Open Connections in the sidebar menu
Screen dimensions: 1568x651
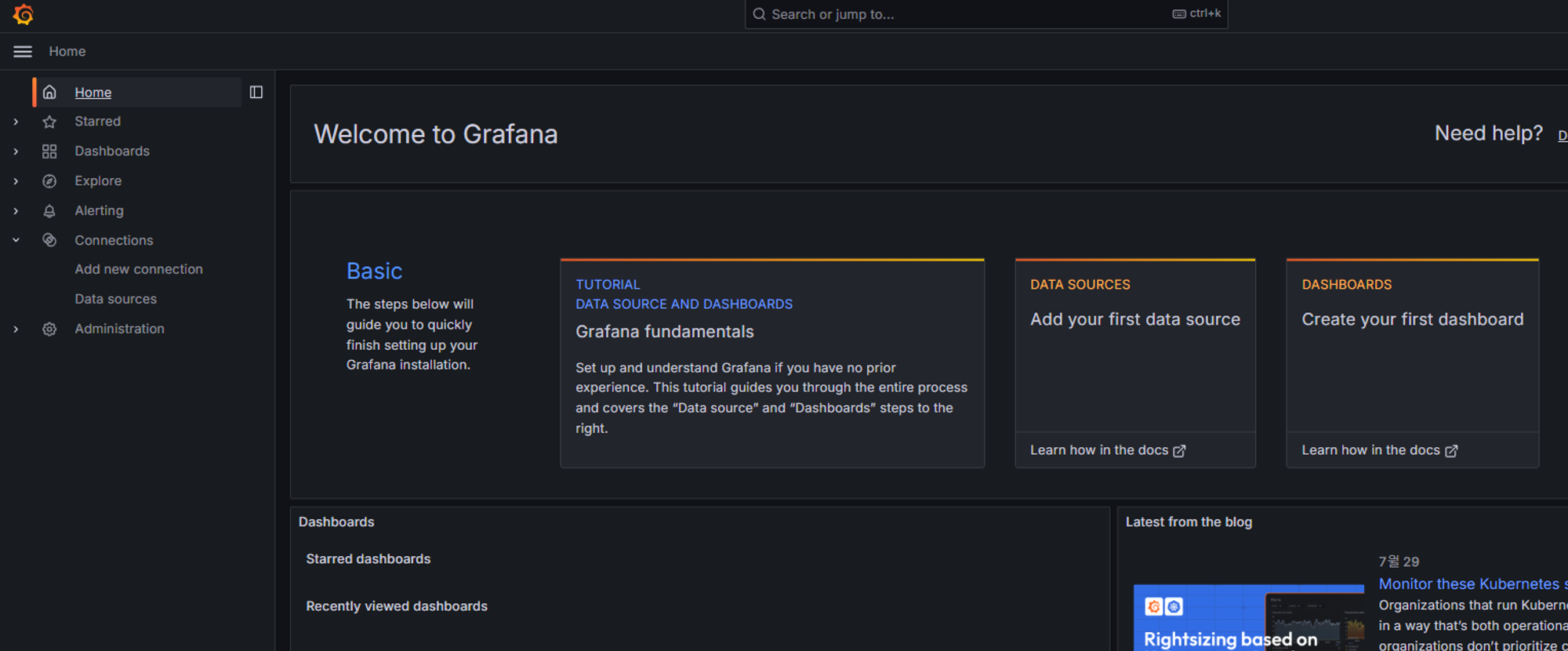(x=114, y=241)
